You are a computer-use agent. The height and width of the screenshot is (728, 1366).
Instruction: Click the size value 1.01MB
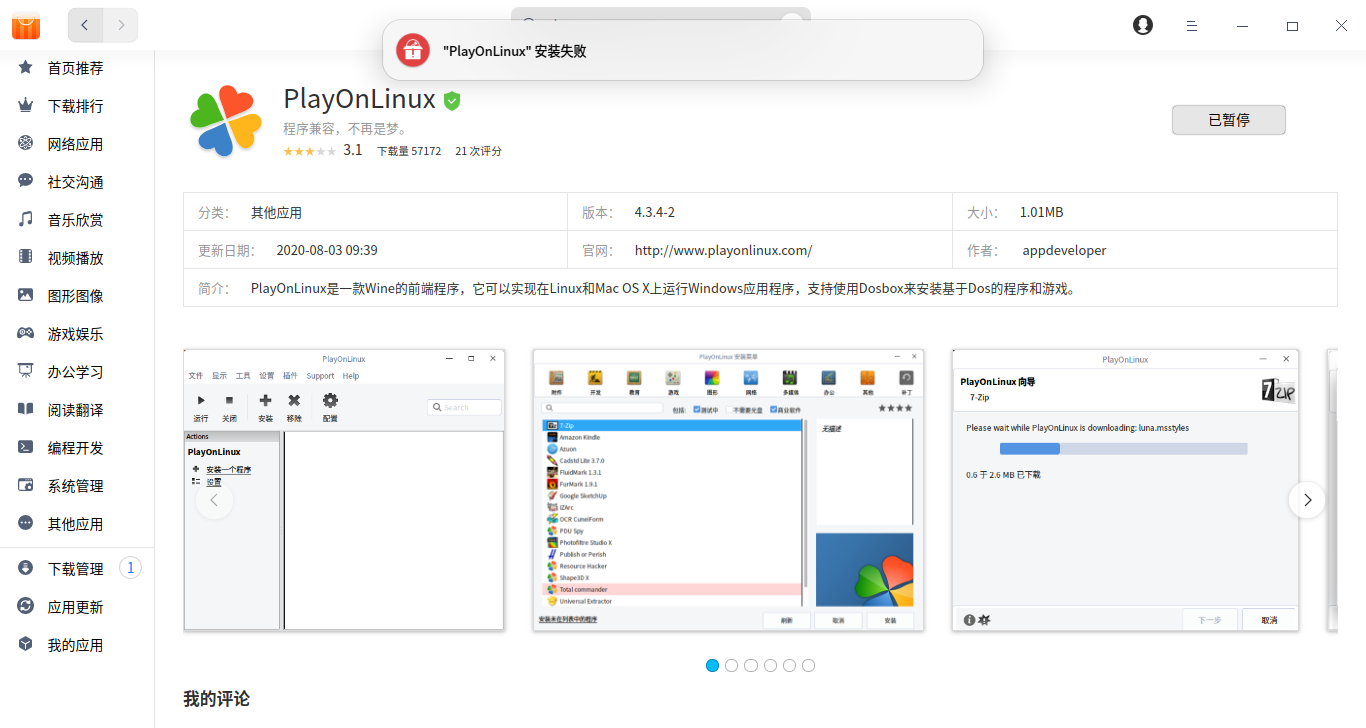1041,213
